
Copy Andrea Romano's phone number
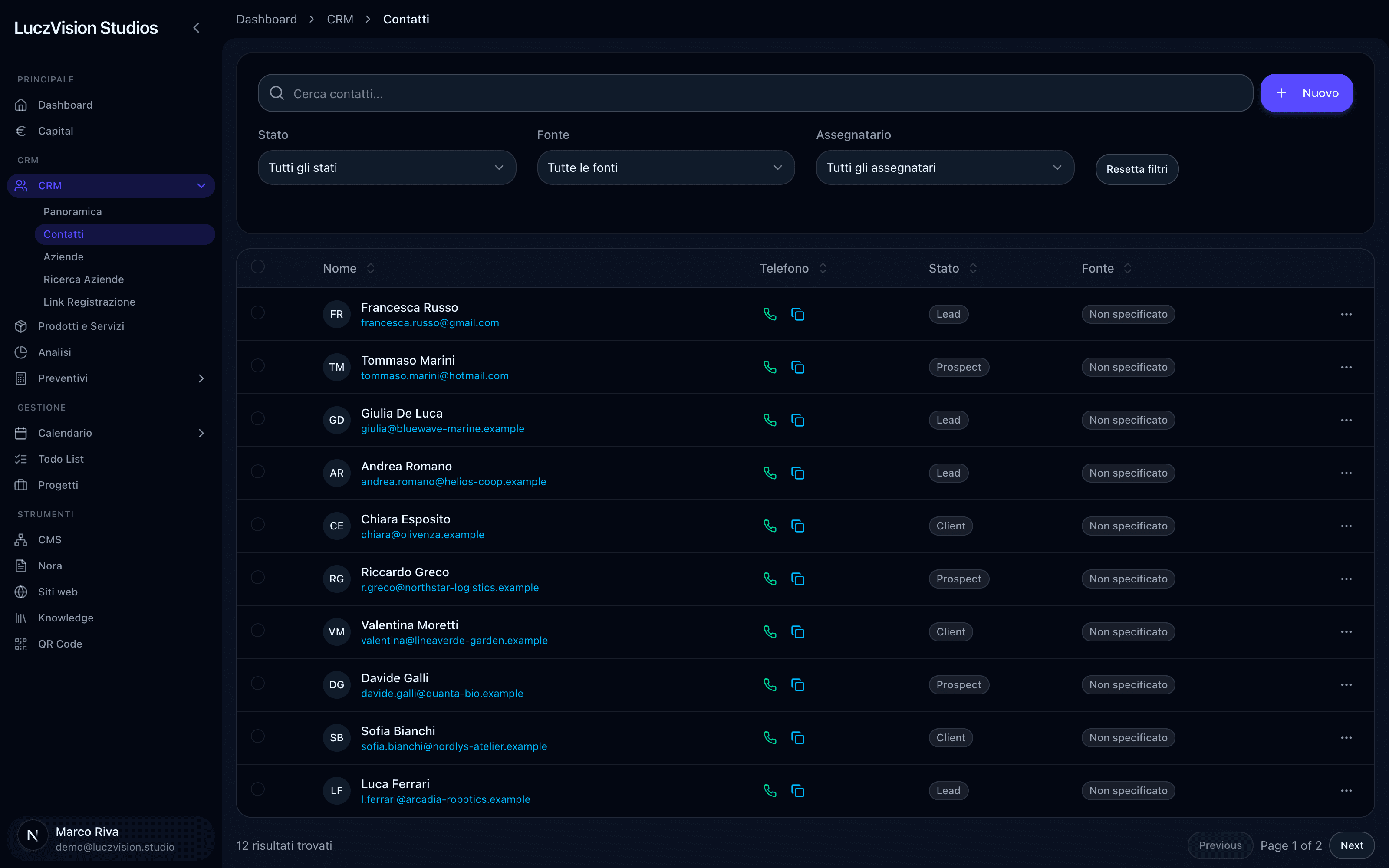[x=798, y=473]
